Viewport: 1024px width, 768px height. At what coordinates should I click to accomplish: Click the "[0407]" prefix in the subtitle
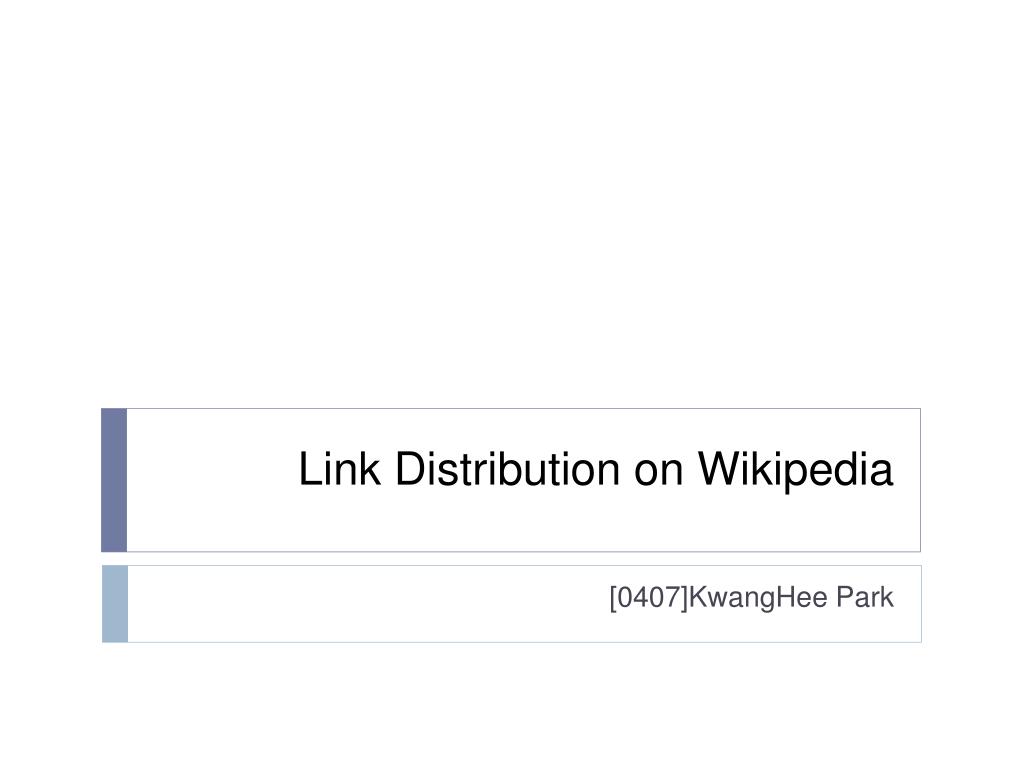[x=648, y=598]
